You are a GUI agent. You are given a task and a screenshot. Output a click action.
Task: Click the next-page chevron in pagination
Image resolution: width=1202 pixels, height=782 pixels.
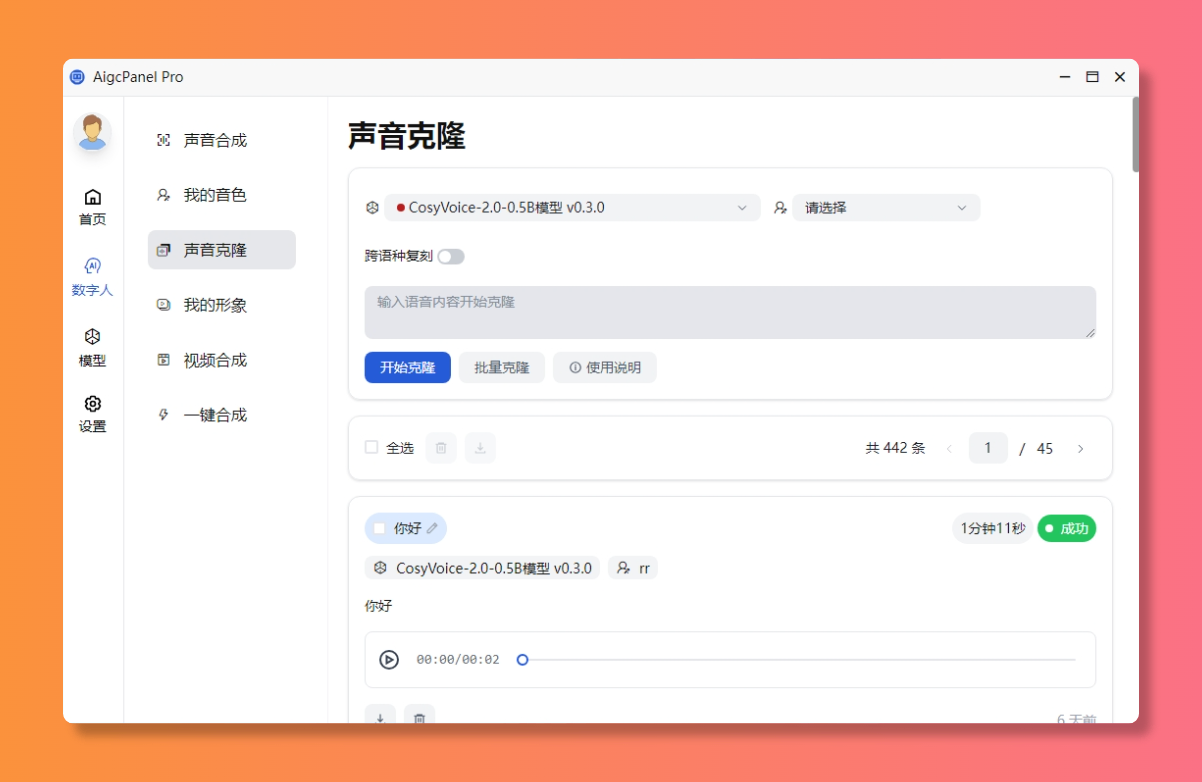point(1081,448)
